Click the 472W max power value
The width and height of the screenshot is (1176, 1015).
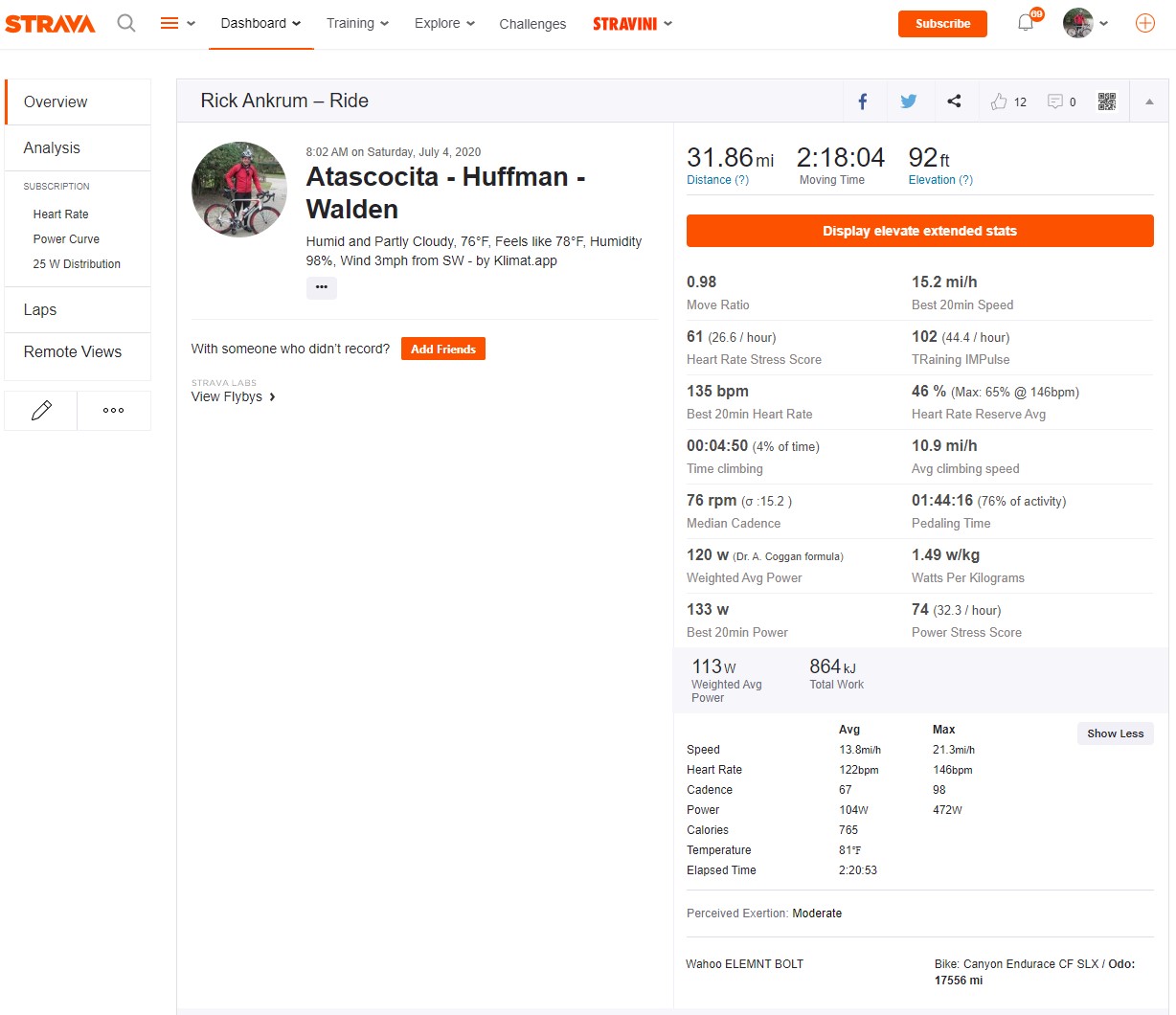tap(947, 810)
